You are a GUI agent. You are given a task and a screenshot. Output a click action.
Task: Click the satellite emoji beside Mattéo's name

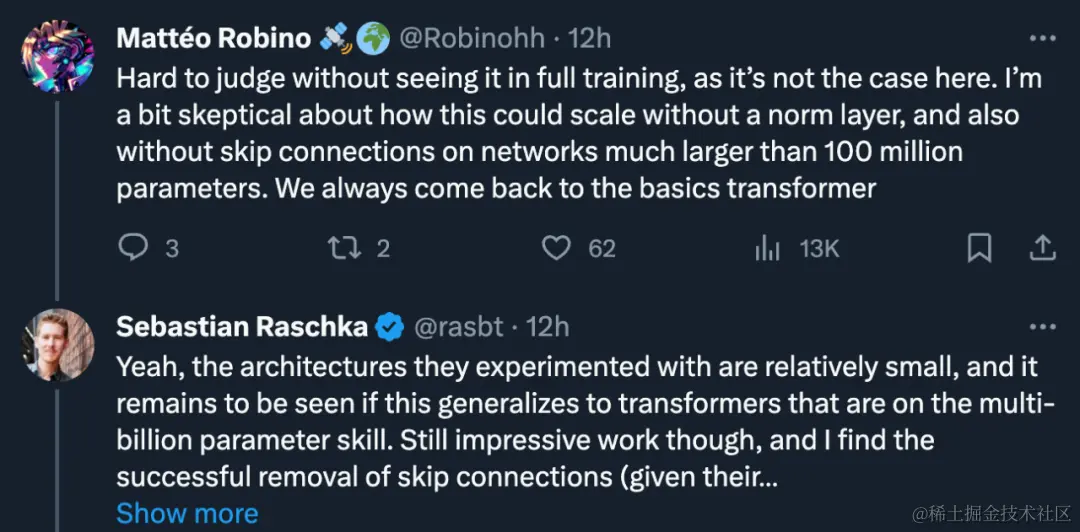point(334,38)
